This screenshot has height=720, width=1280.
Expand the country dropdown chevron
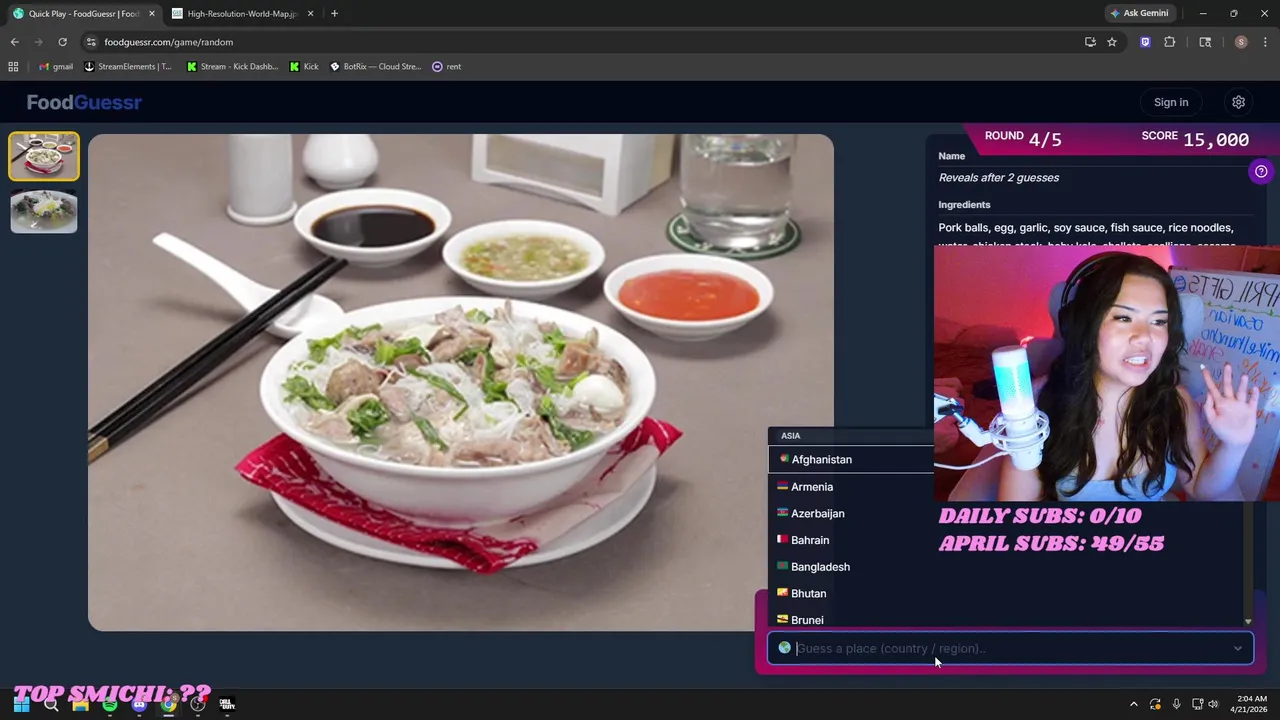click(x=1237, y=648)
